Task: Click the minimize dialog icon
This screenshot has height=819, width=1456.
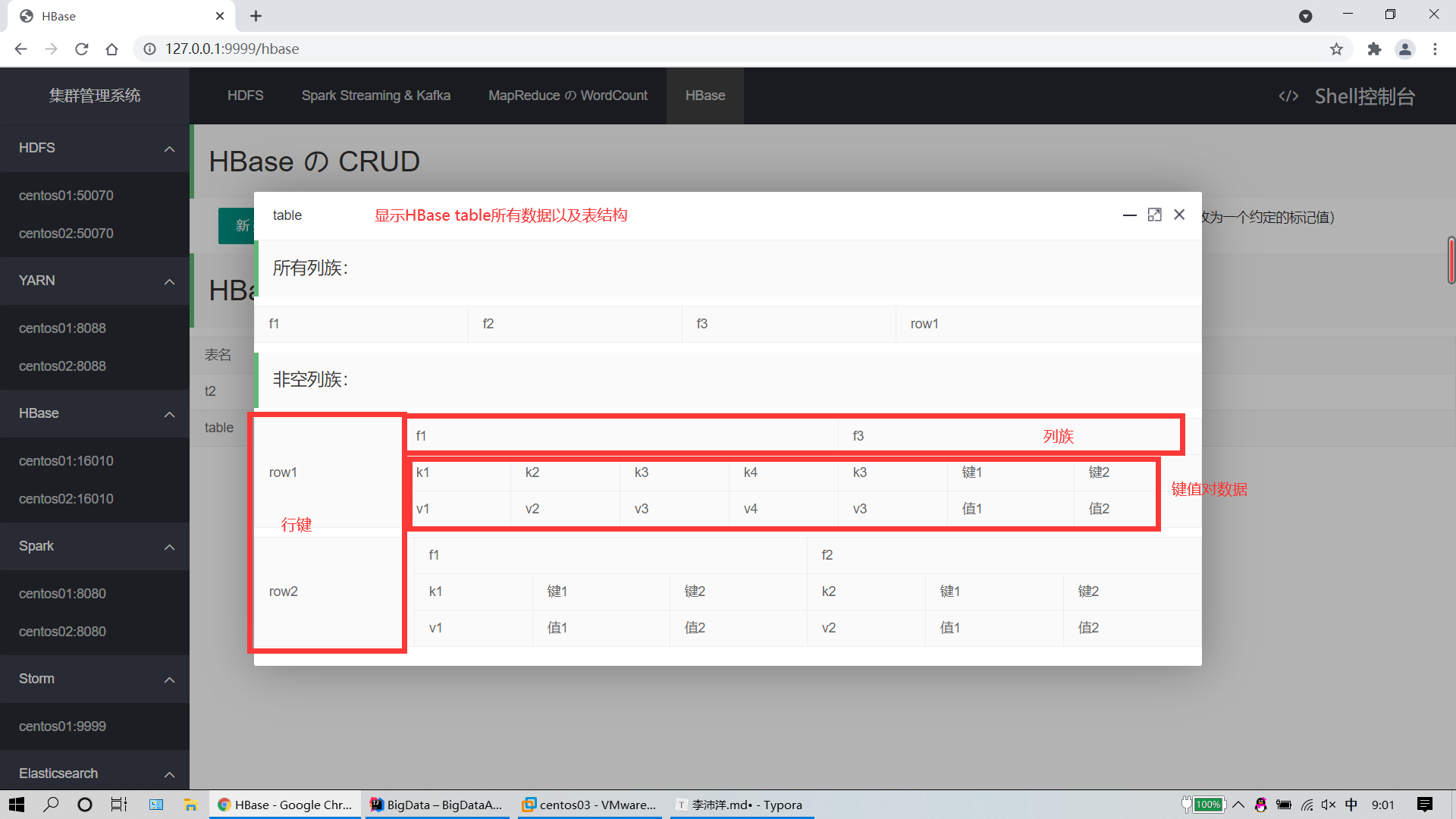Action: point(1129,214)
